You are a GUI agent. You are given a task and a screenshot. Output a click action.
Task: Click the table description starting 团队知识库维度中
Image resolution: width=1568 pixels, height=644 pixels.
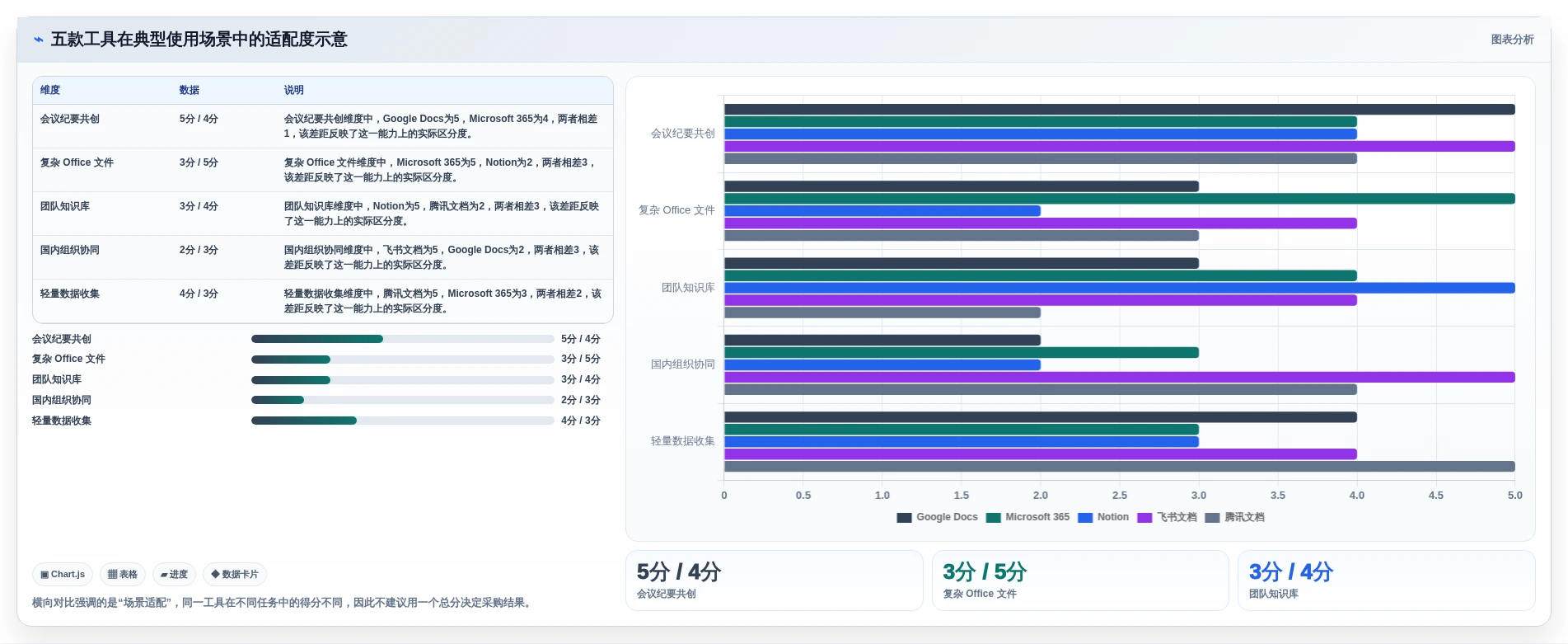[x=442, y=214]
